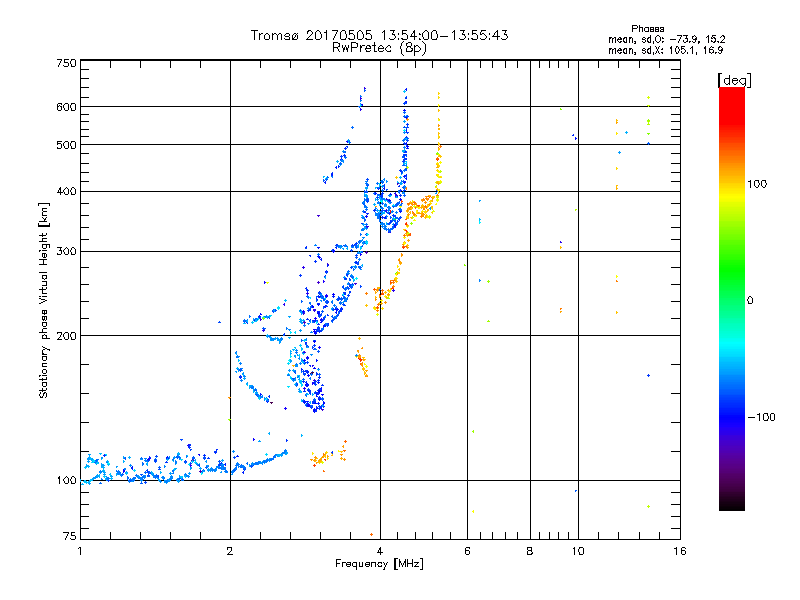Click the x-axis tick label '4'
The width and height of the screenshot is (800, 600).
tap(380, 551)
